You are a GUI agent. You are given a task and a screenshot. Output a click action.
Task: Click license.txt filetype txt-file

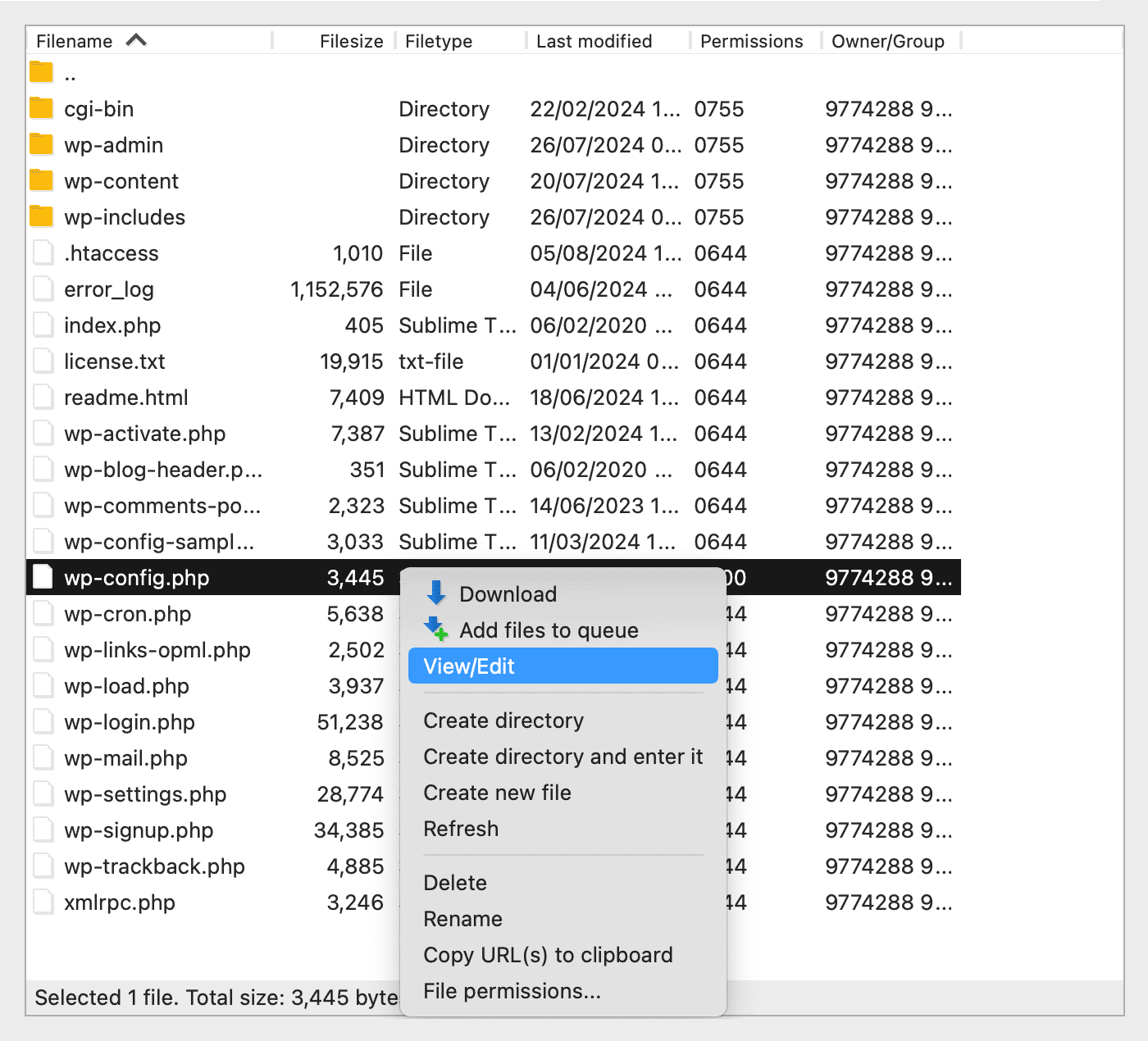pos(431,361)
